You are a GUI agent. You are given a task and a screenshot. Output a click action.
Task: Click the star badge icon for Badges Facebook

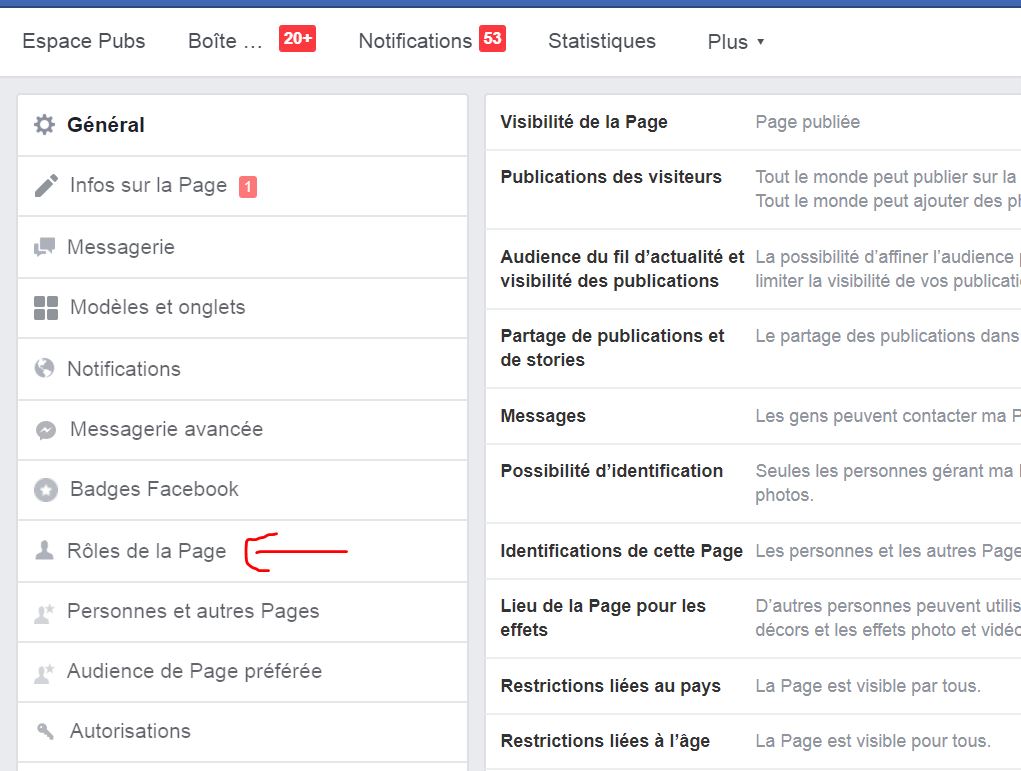(x=46, y=490)
